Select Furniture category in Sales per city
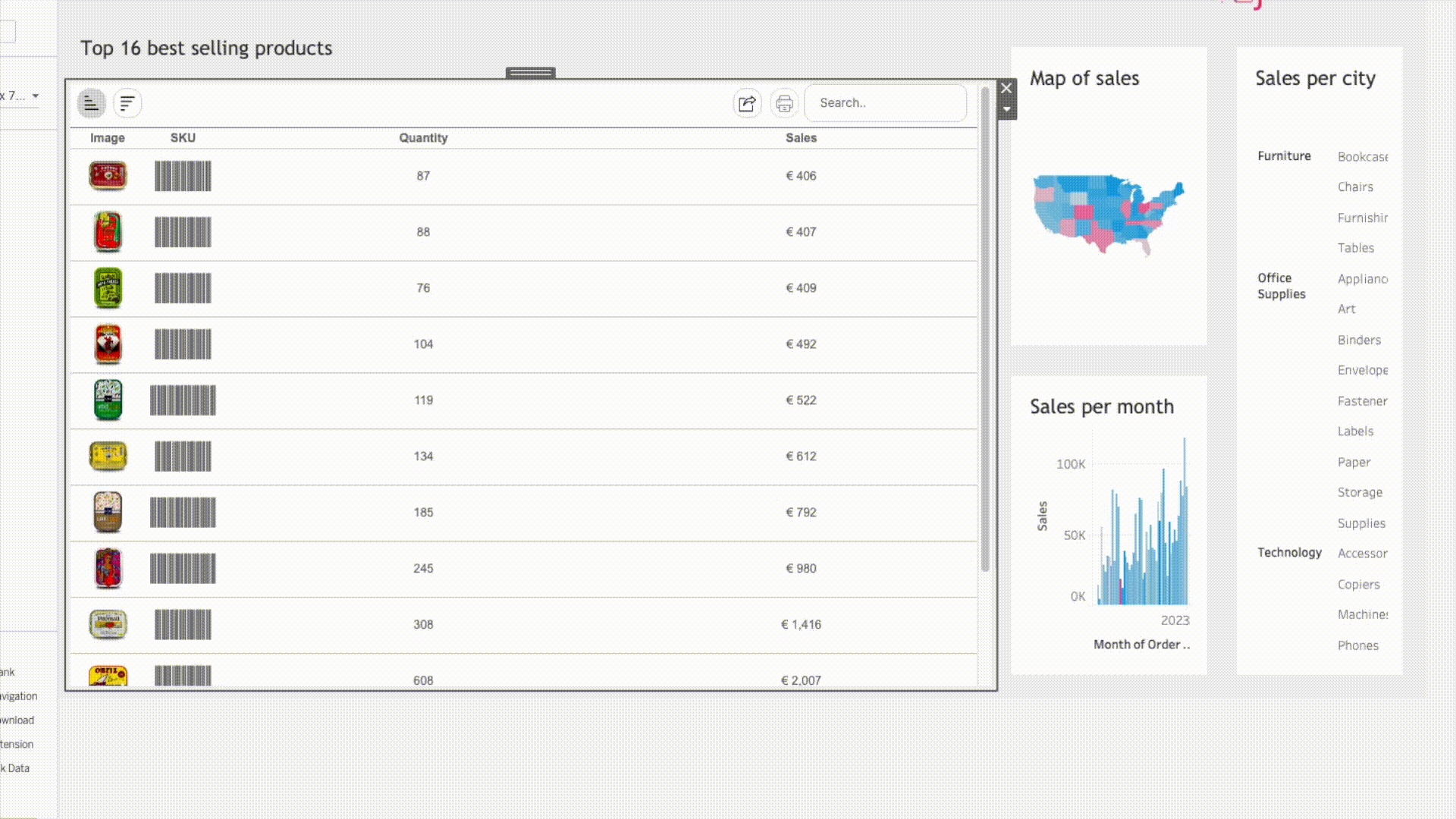This screenshot has height=819, width=1456. coord(1283,156)
